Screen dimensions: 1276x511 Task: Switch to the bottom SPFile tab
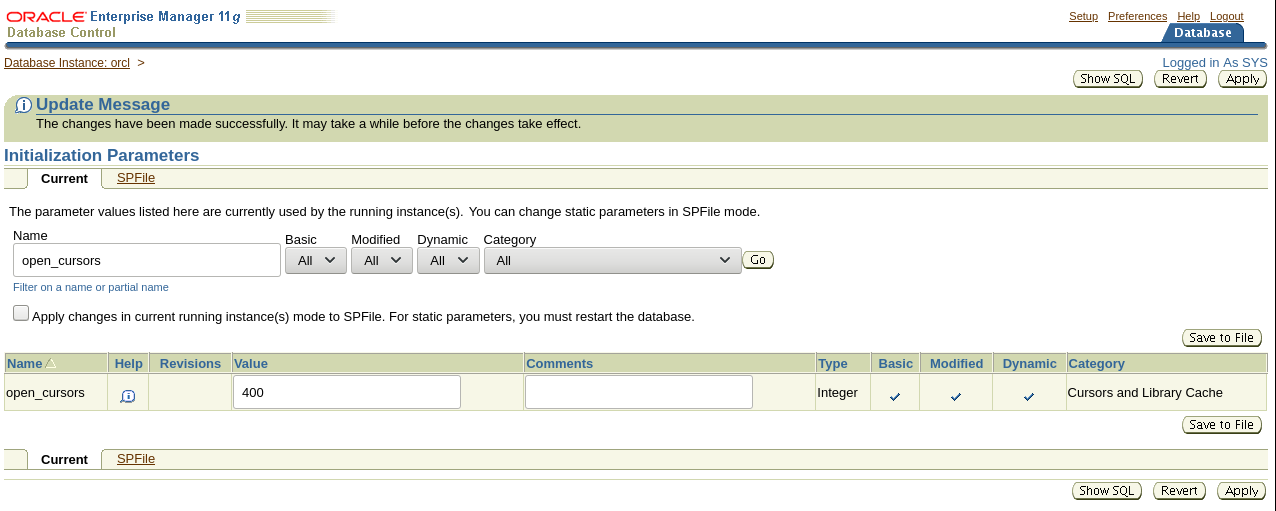click(136, 459)
